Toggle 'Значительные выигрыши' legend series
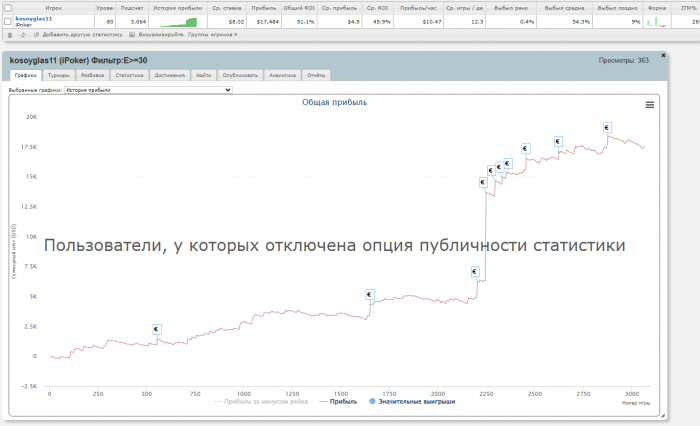The image size is (700, 426). (412, 401)
